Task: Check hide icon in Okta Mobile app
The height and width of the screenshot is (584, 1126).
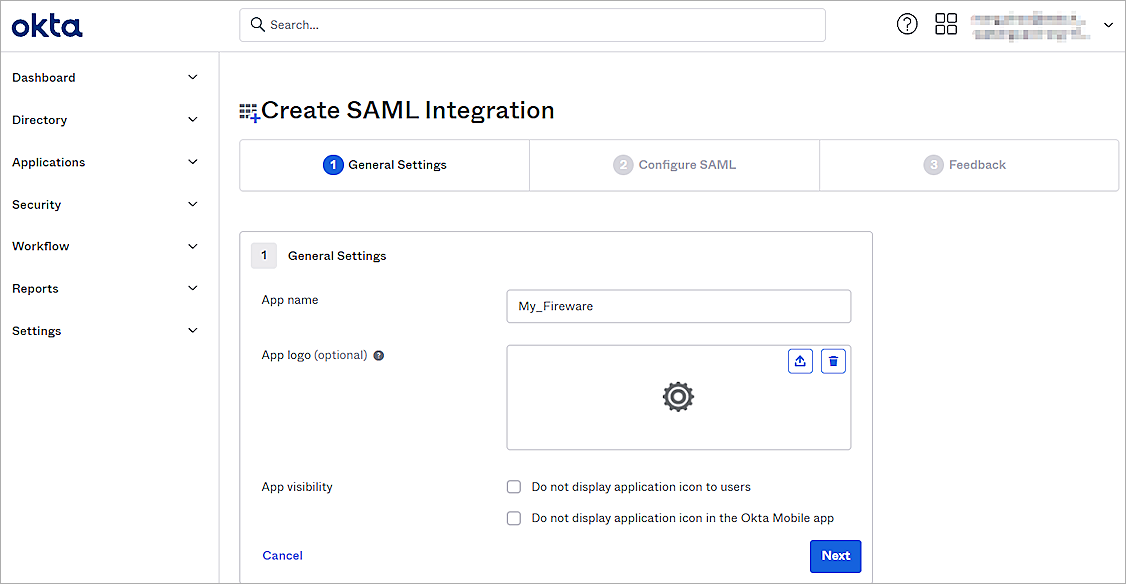Action: point(513,518)
